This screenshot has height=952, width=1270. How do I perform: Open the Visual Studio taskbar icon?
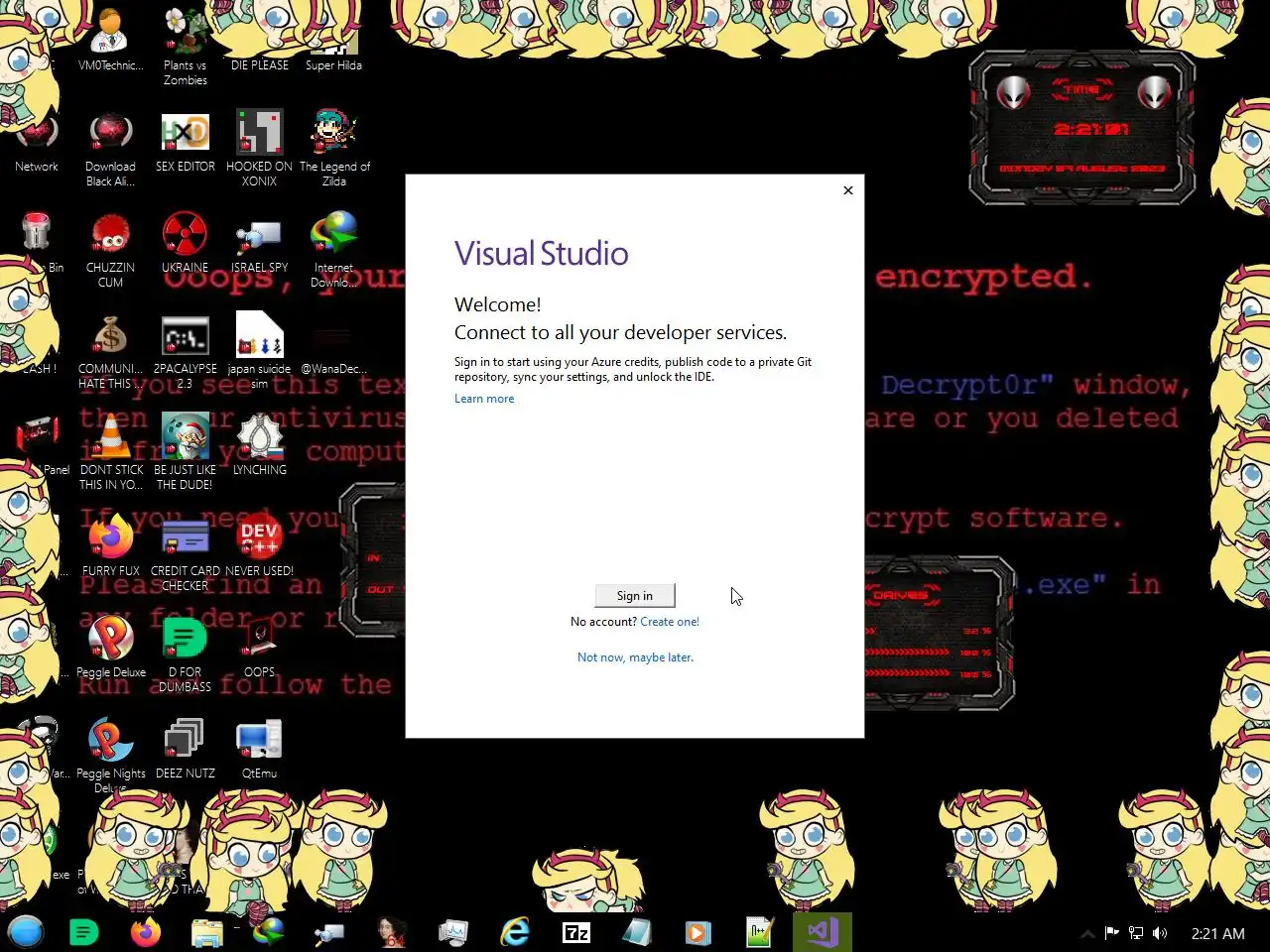tap(823, 932)
